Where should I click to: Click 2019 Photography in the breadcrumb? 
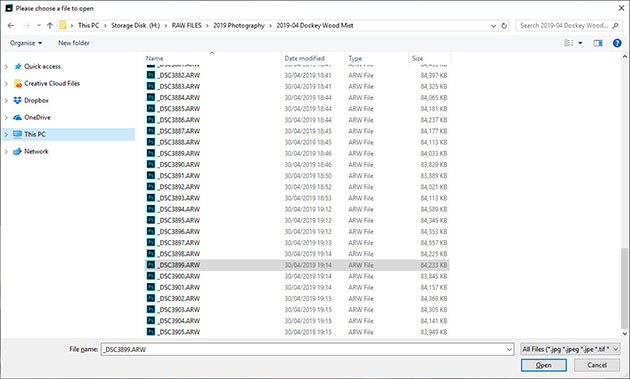239,25
